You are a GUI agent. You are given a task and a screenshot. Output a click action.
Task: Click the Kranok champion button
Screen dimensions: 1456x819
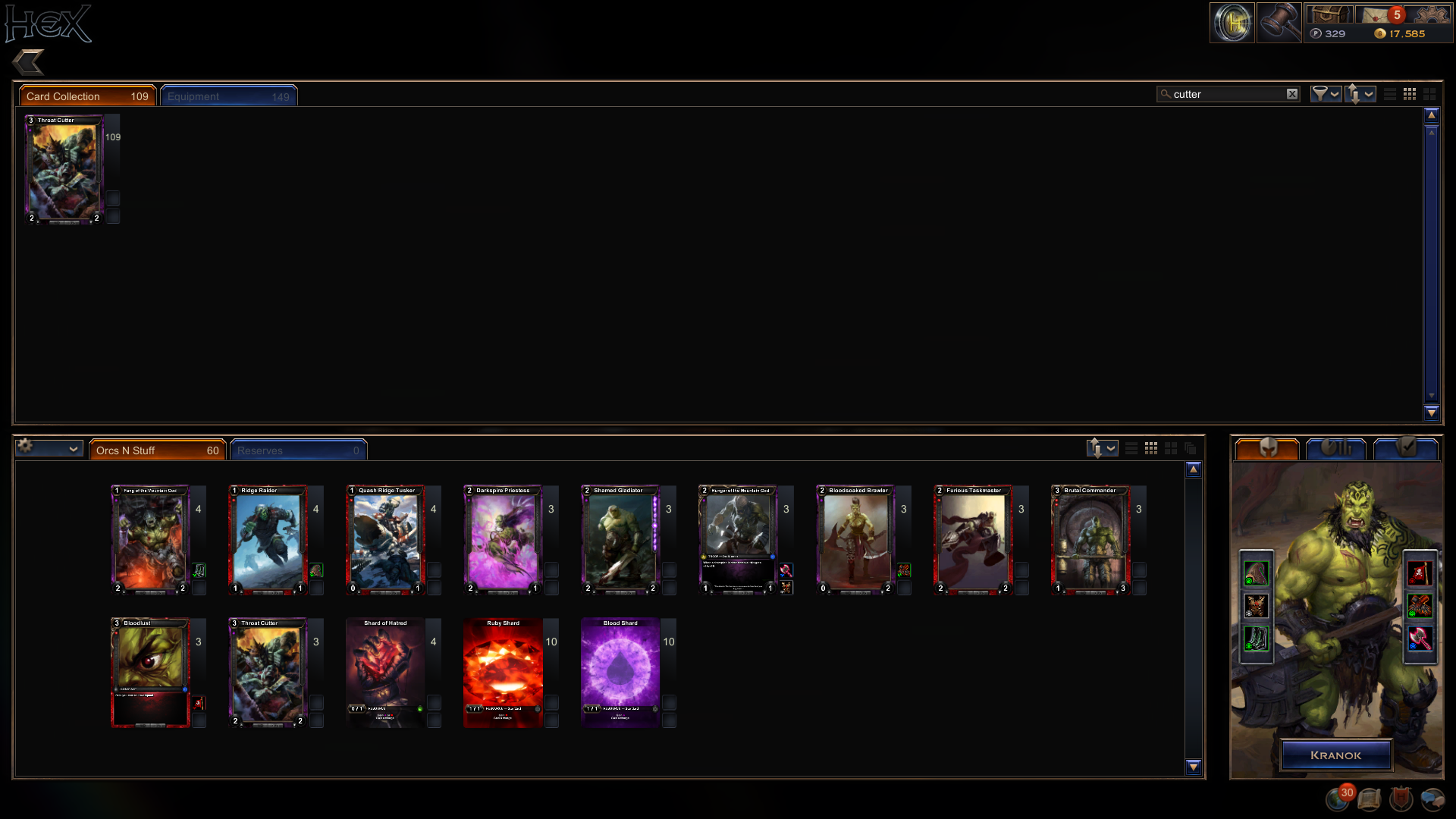(1336, 755)
